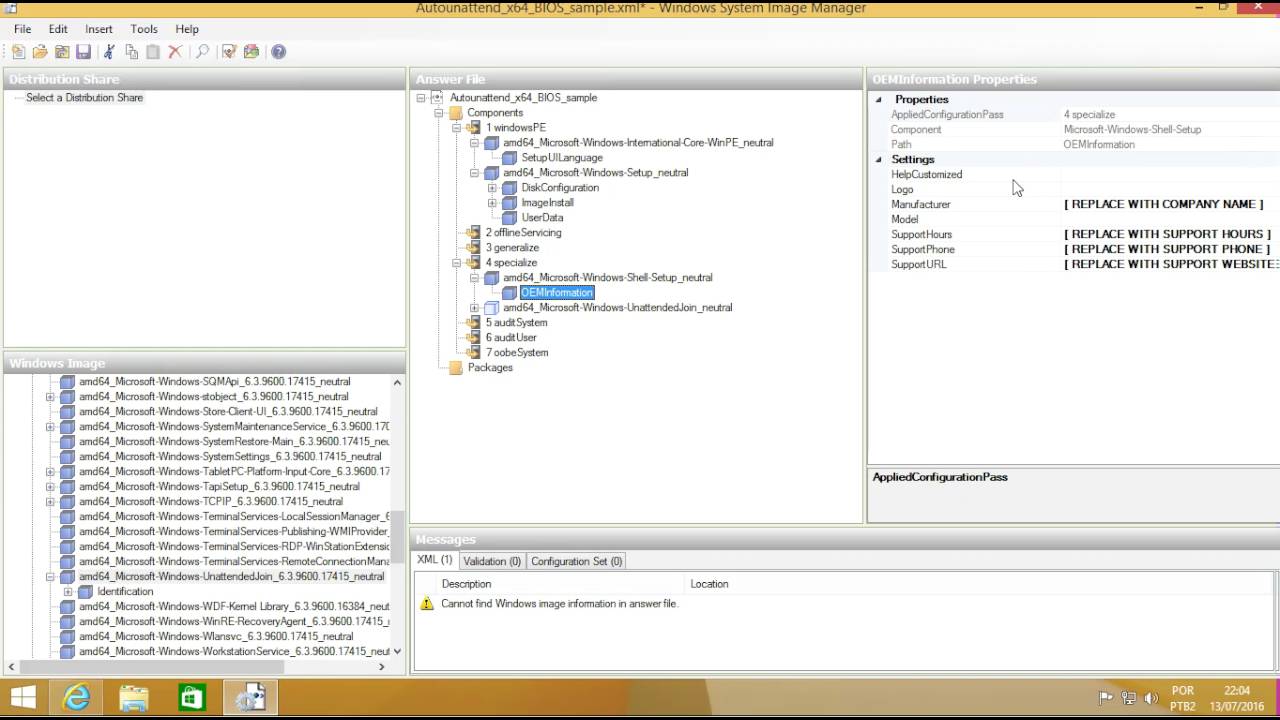The height and width of the screenshot is (720, 1280).
Task: Collapse the Properties section triangle
Action: click(879, 99)
